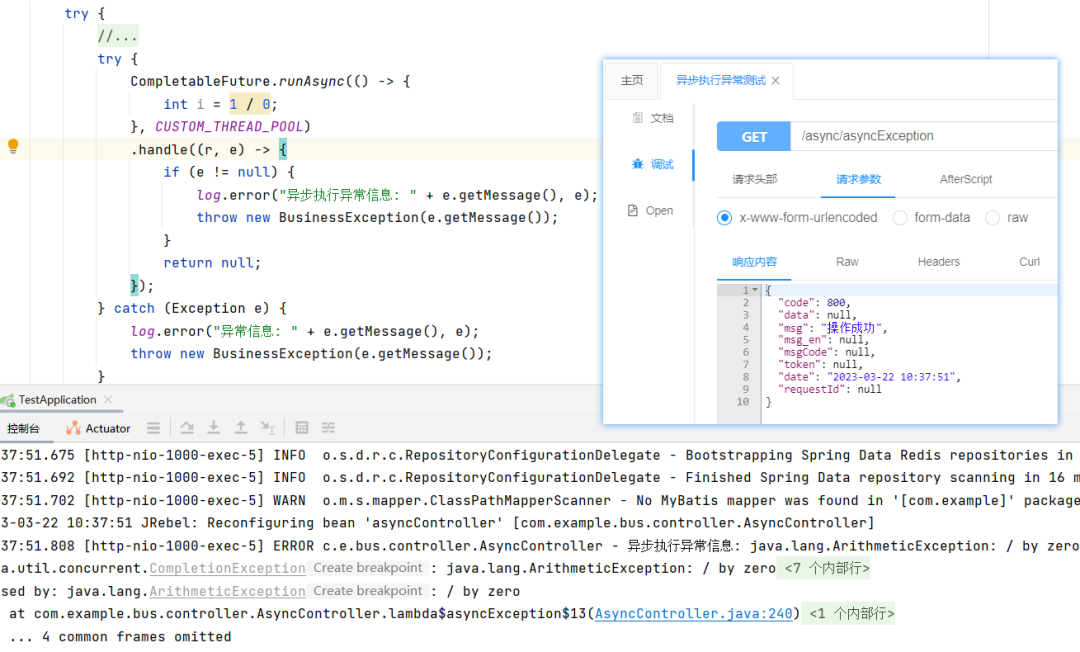Open the 请求头部 tab
Image resolution: width=1080 pixels, height=652 pixels.
[x=754, y=179]
